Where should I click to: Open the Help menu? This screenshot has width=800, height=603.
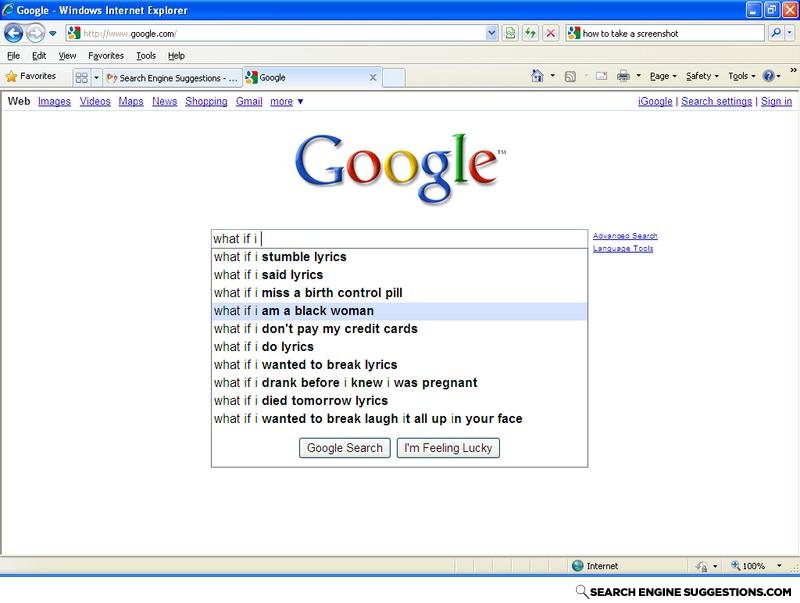point(176,56)
